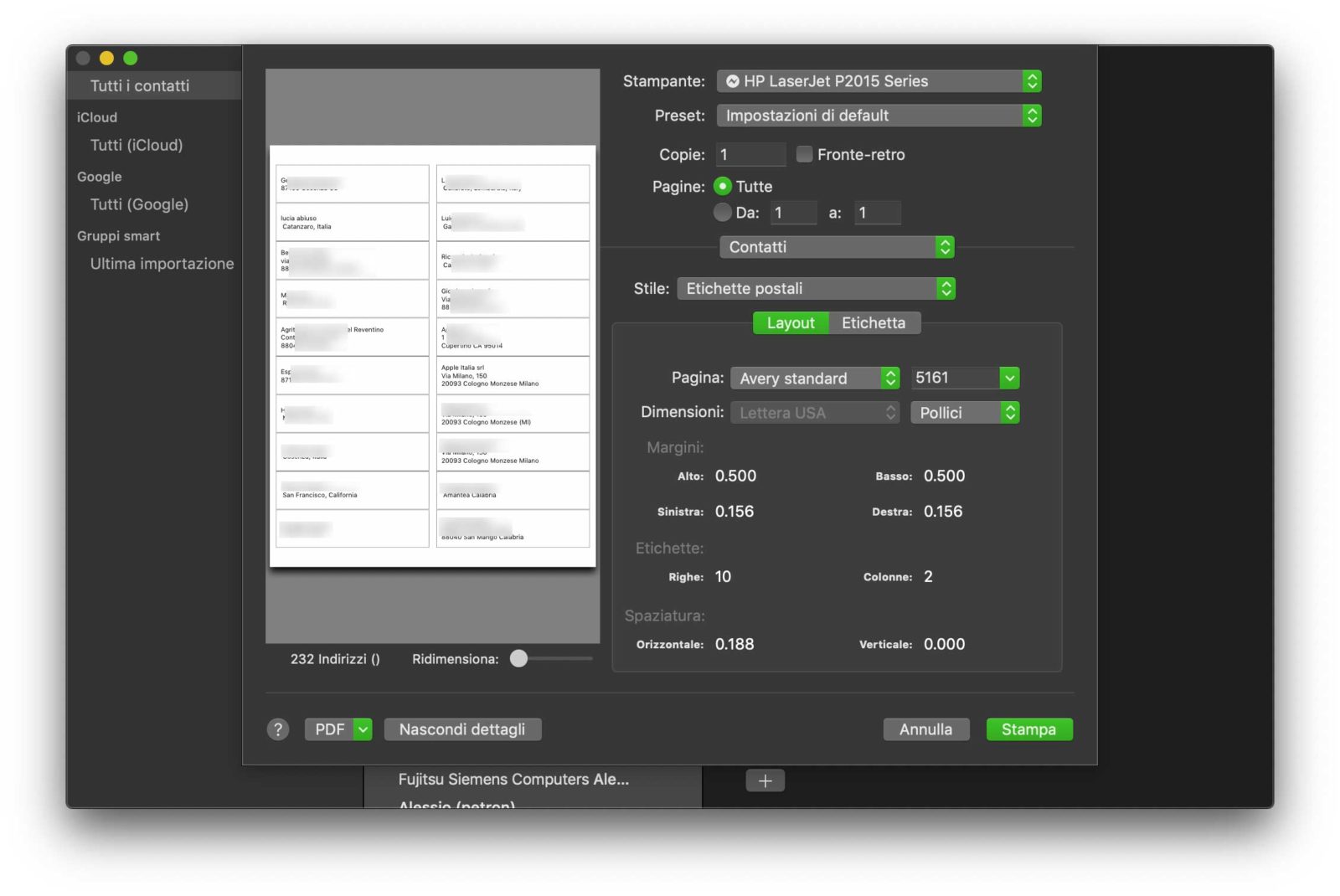Click the Basso margin value 0.500
Screen dimensions: 1340x896
coord(945,476)
